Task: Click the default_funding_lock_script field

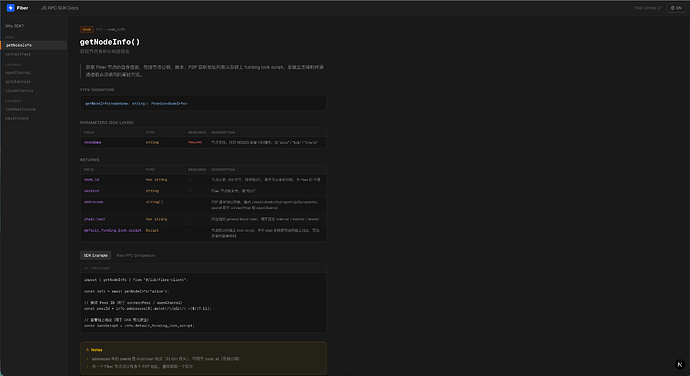Action: 113,230
